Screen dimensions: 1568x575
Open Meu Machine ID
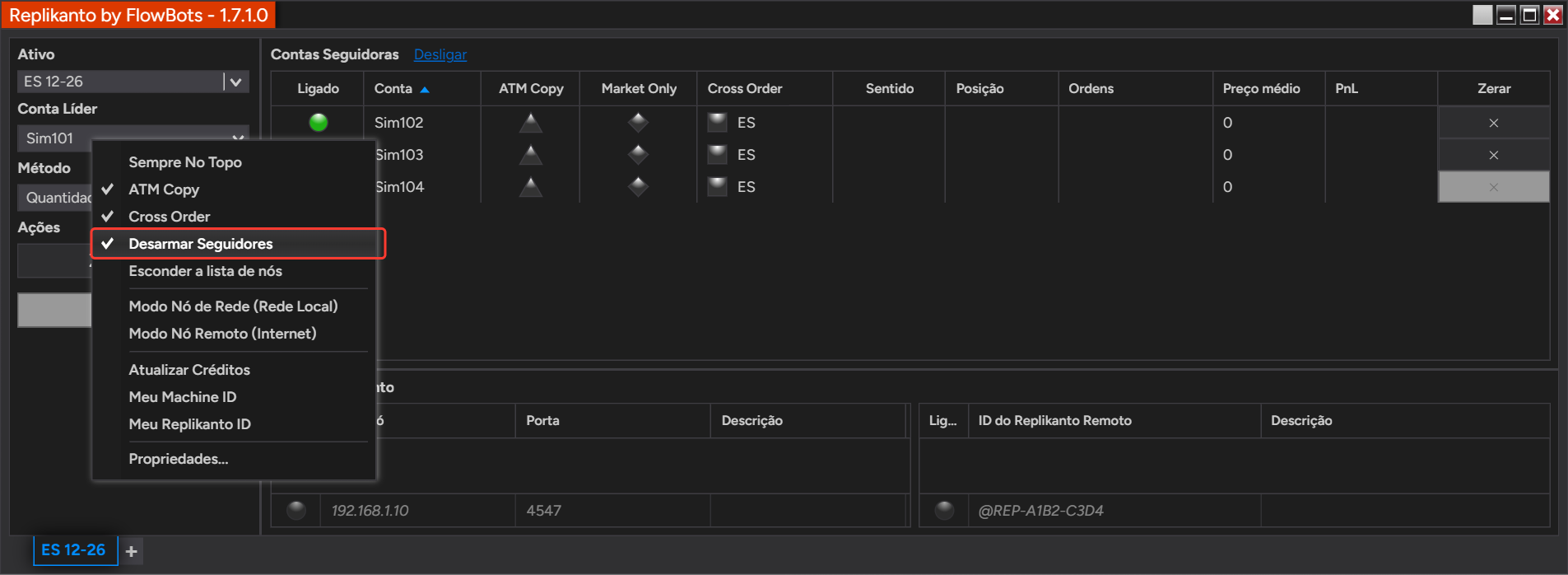pos(235,397)
